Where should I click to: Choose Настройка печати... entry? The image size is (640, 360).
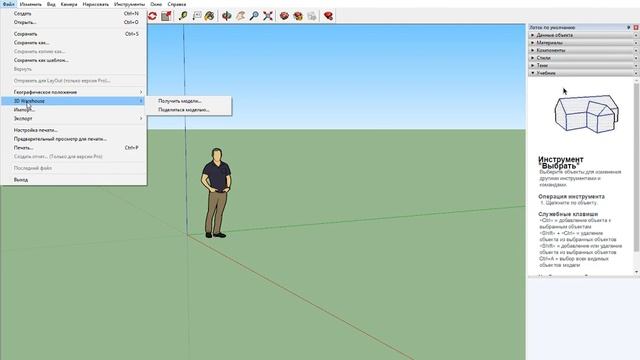74,130
